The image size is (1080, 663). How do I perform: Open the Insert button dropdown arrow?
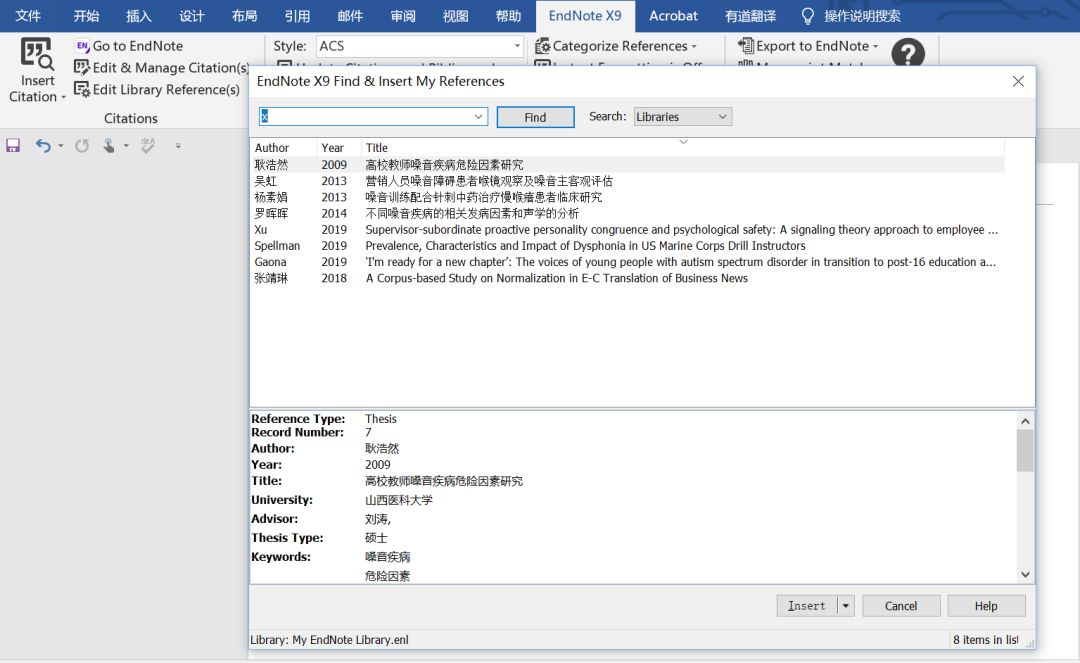pyautogui.click(x=846, y=606)
